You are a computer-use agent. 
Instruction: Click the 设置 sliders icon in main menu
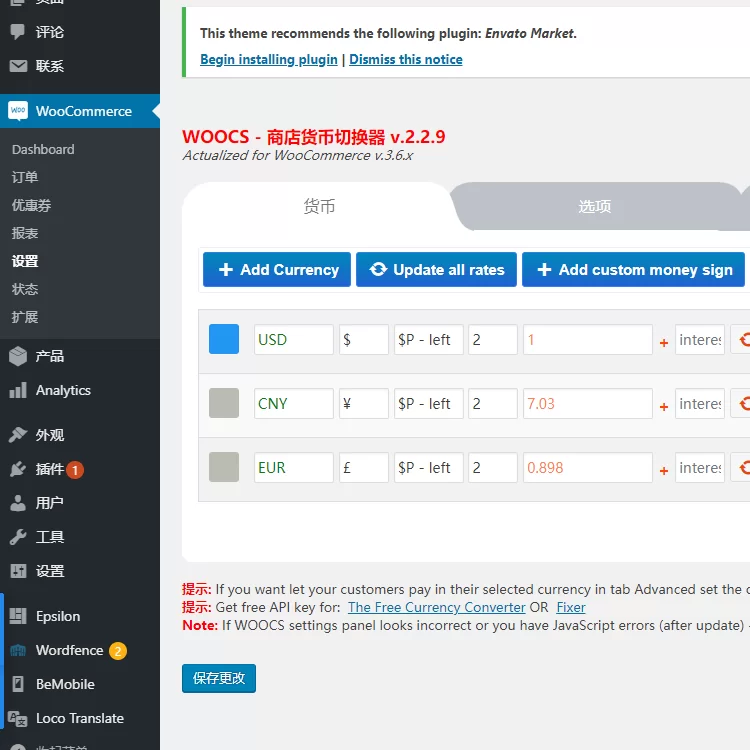(x=18, y=571)
